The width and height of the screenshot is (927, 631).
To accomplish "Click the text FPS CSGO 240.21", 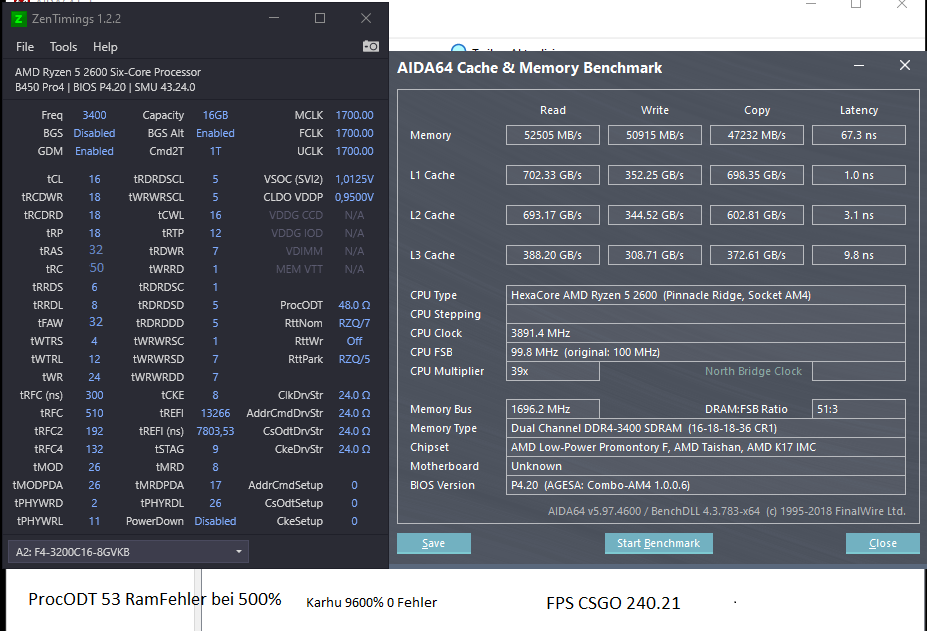I will (613, 603).
